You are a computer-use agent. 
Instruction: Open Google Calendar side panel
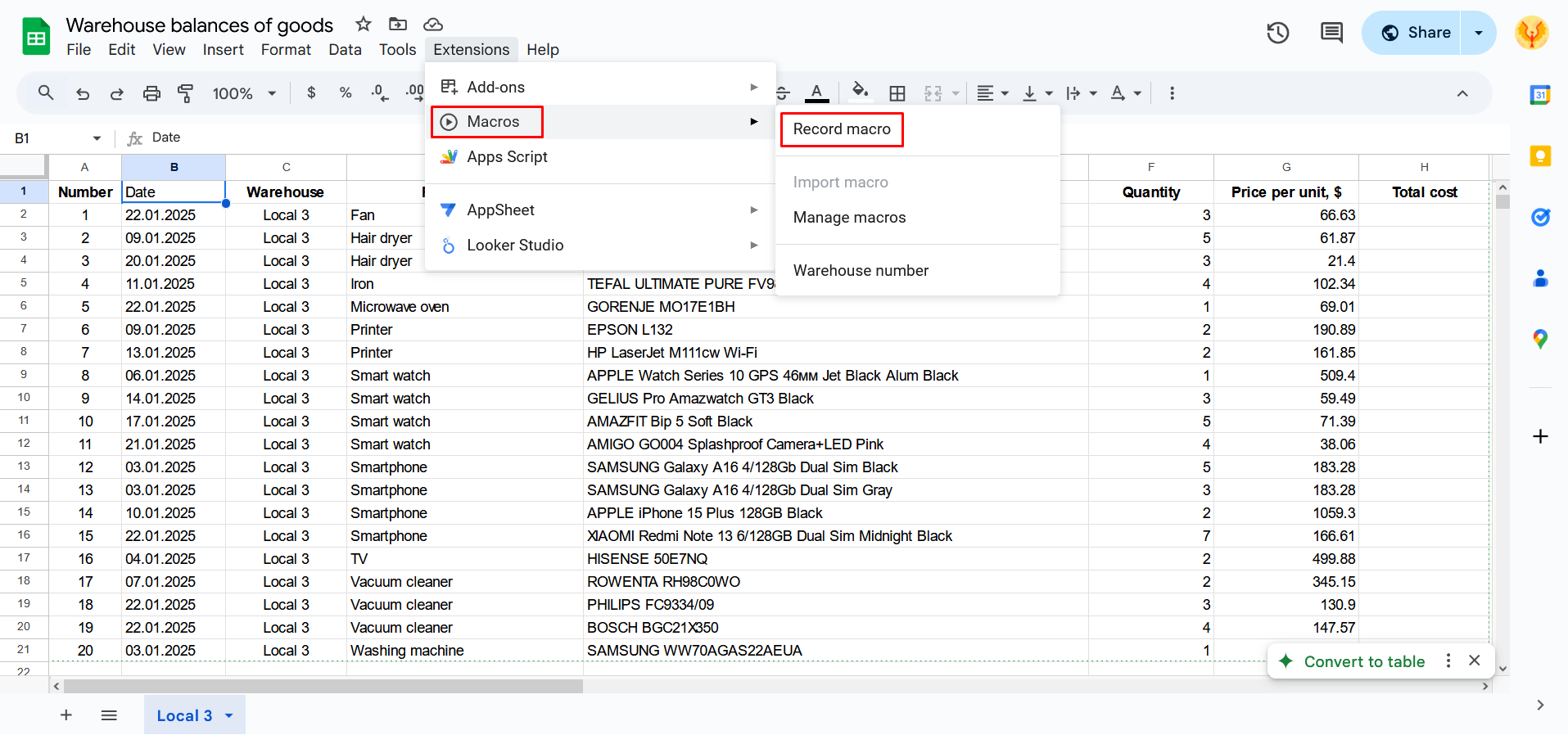click(1540, 95)
